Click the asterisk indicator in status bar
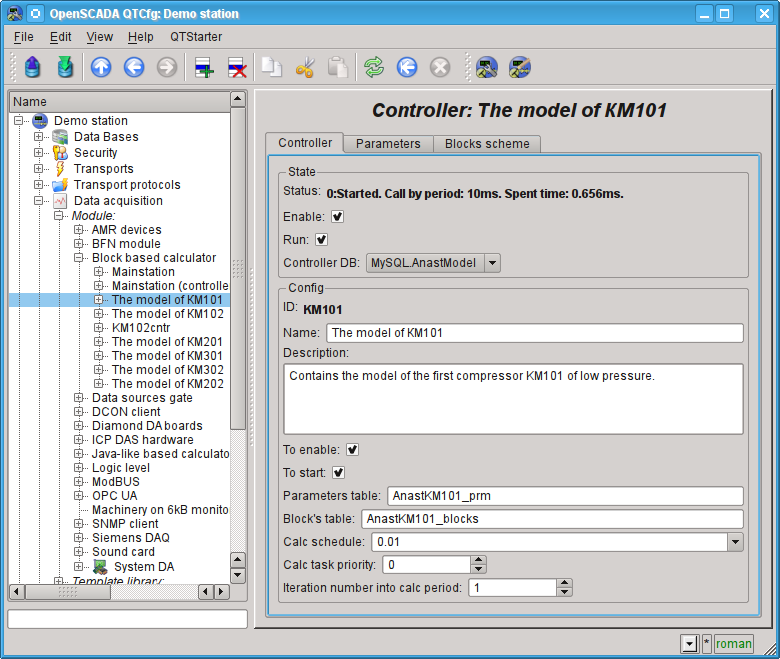The width and height of the screenshot is (780, 659). tap(706, 644)
